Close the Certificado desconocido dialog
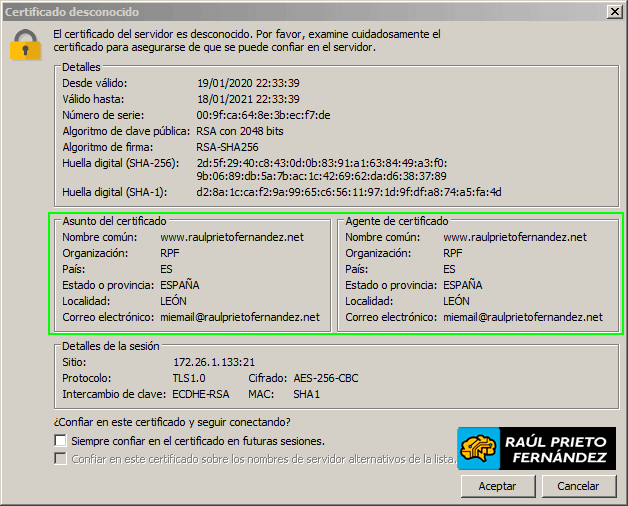The image size is (628, 506). click(x=614, y=11)
